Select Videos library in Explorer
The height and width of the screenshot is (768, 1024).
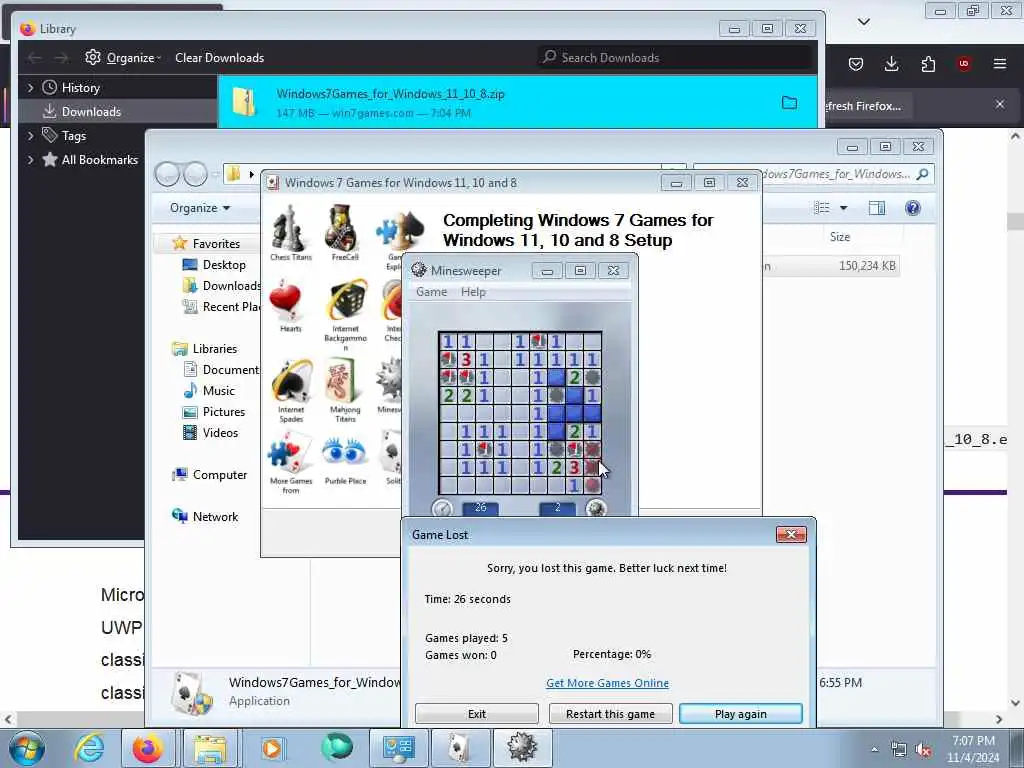[x=220, y=432]
